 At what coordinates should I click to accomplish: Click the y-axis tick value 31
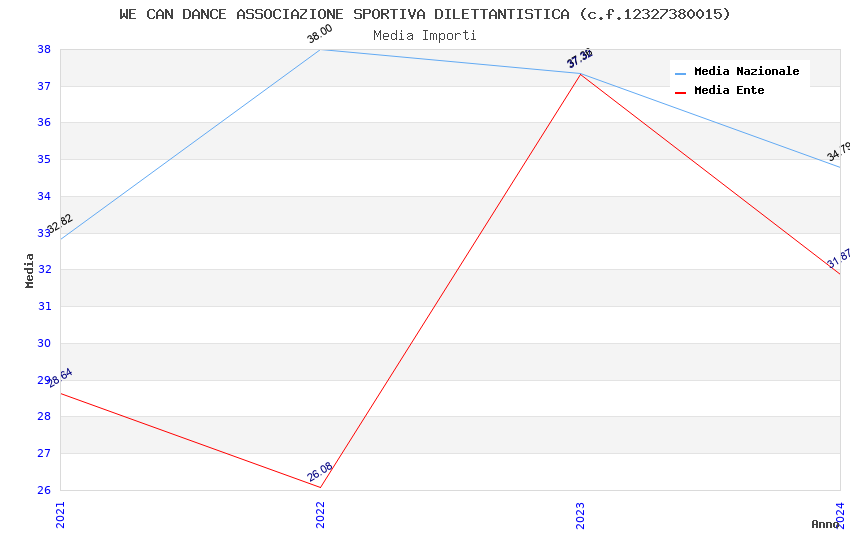pyautogui.click(x=44, y=306)
